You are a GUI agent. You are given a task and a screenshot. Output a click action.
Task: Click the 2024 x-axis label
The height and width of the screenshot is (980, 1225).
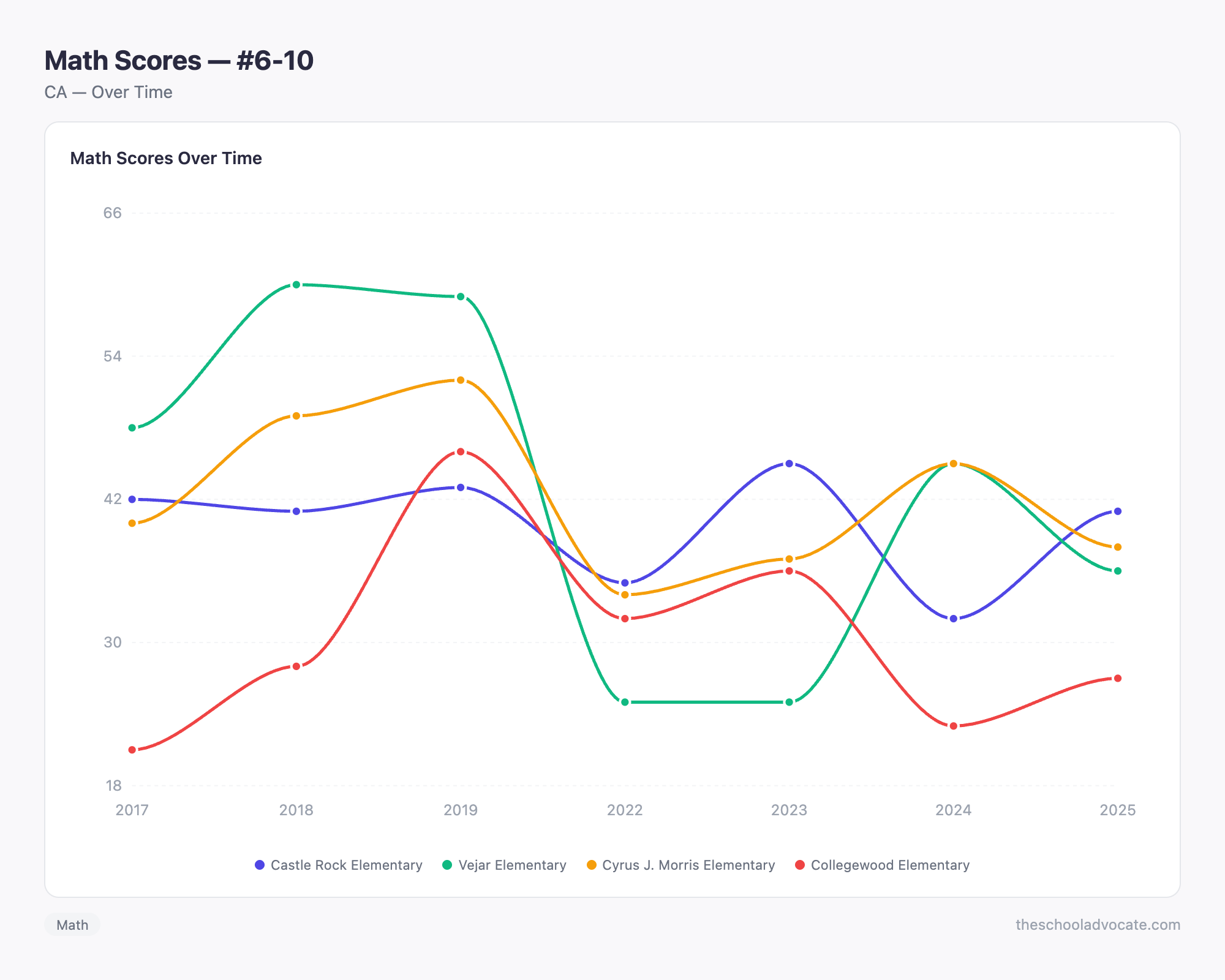click(953, 810)
